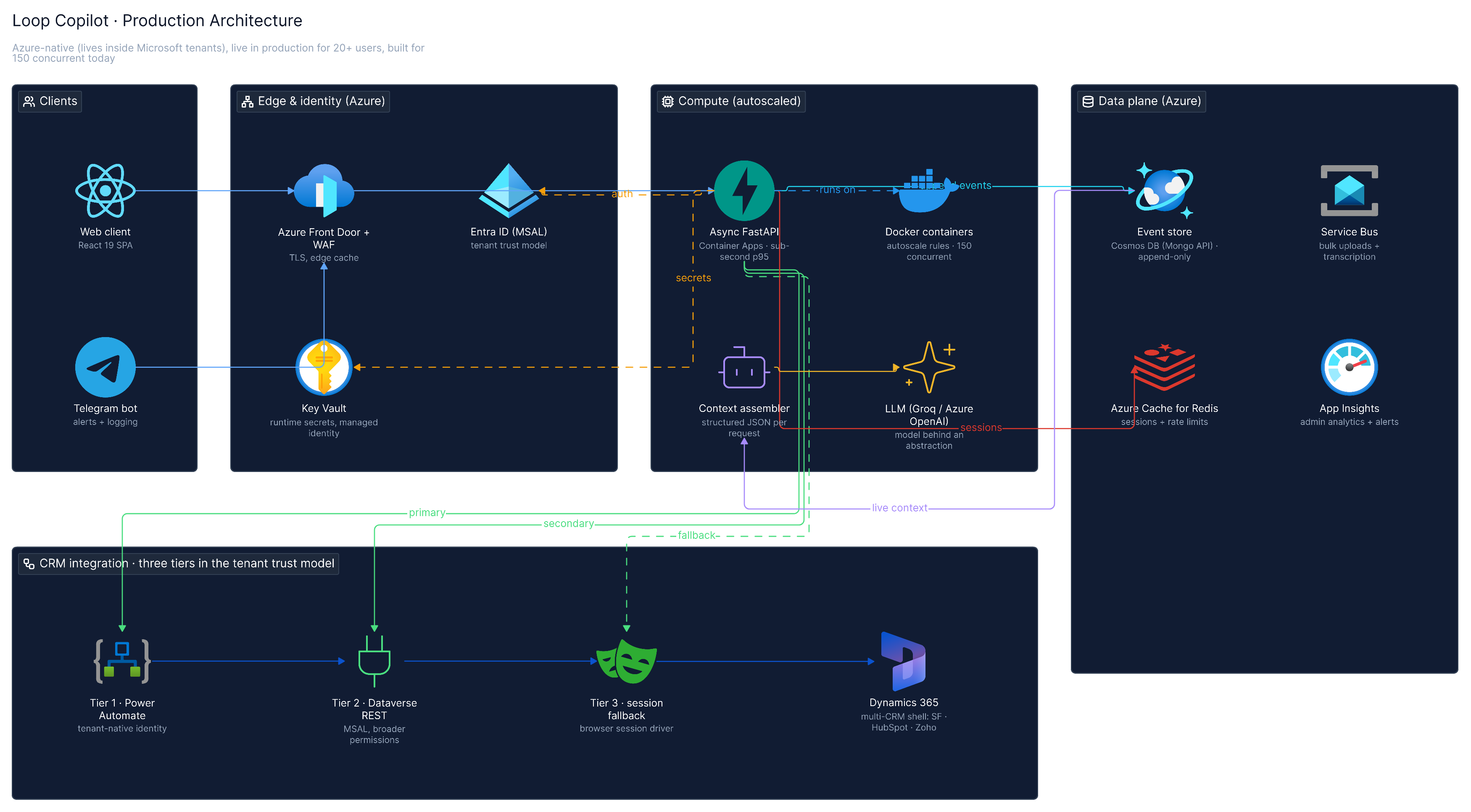Click the 'Tier 2 · Dataverse REST' label
The height and width of the screenshot is (812, 1471).
[x=374, y=709]
